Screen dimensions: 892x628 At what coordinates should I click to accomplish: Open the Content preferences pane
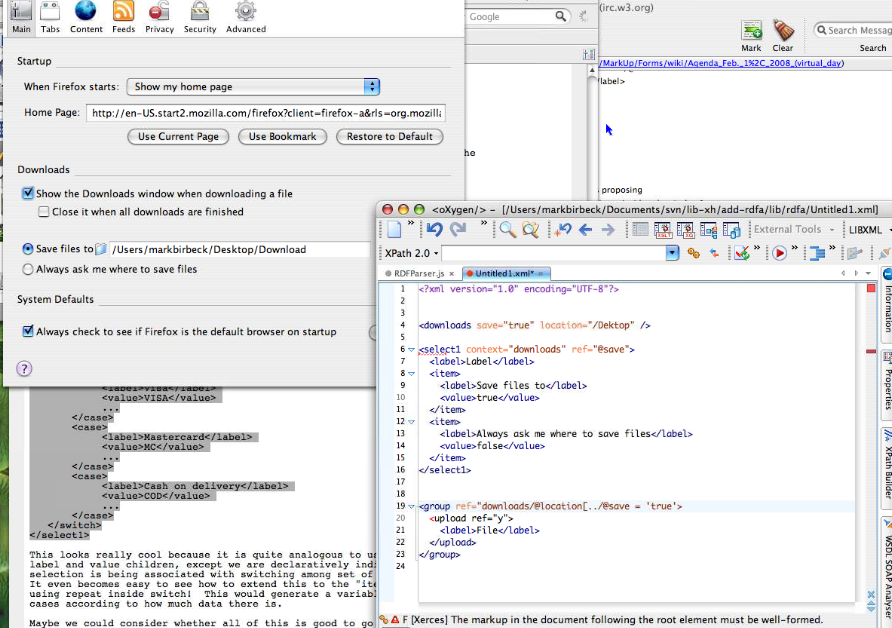pos(86,17)
